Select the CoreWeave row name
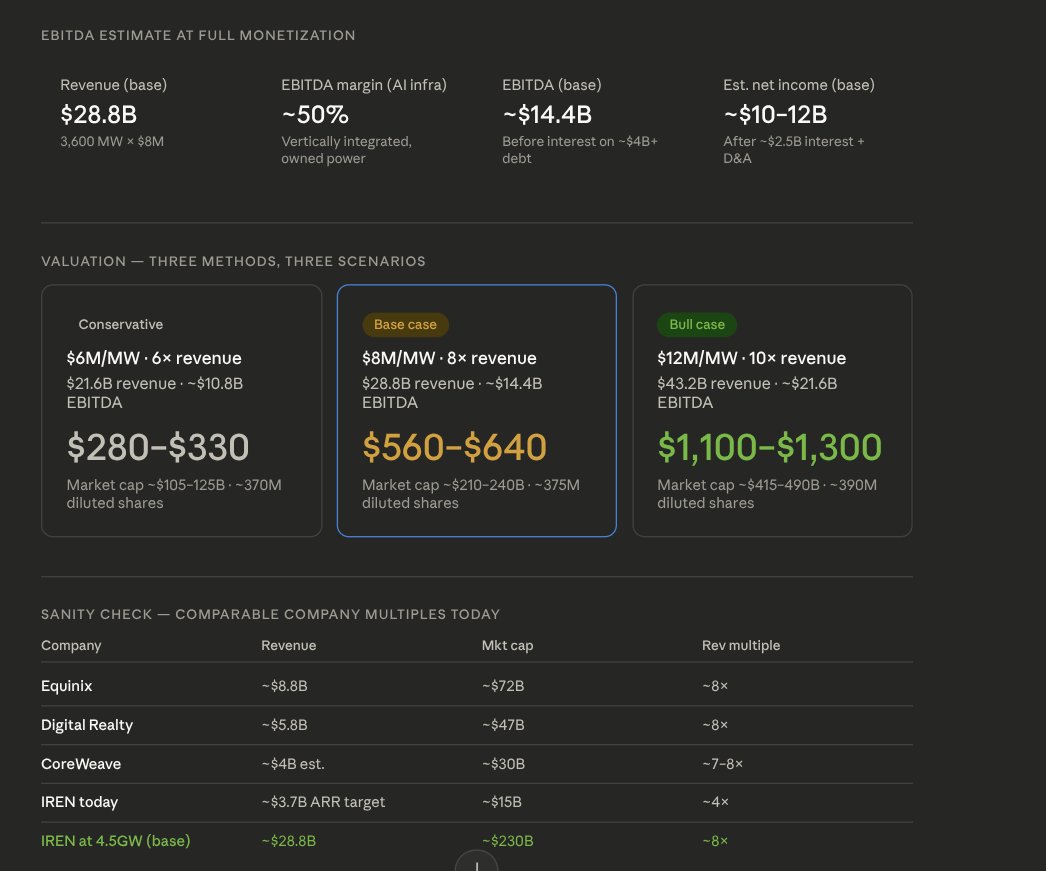The height and width of the screenshot is (871, 1046). [x=81, y=764]
